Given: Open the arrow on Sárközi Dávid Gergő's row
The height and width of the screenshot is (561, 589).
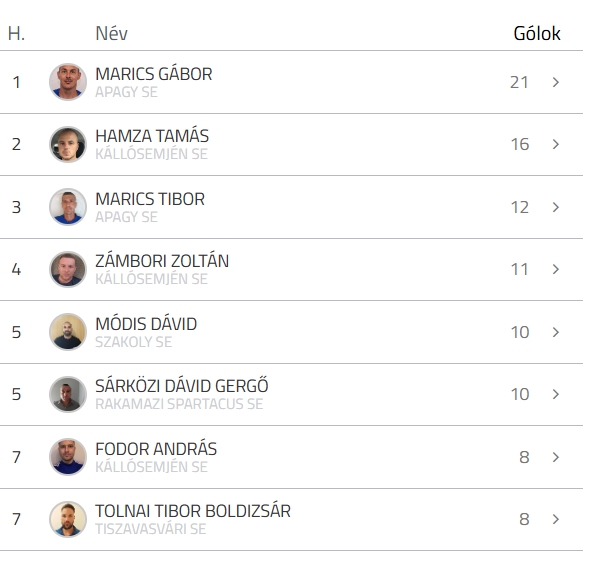Looking at the screenshot, I should pos(556,394).
